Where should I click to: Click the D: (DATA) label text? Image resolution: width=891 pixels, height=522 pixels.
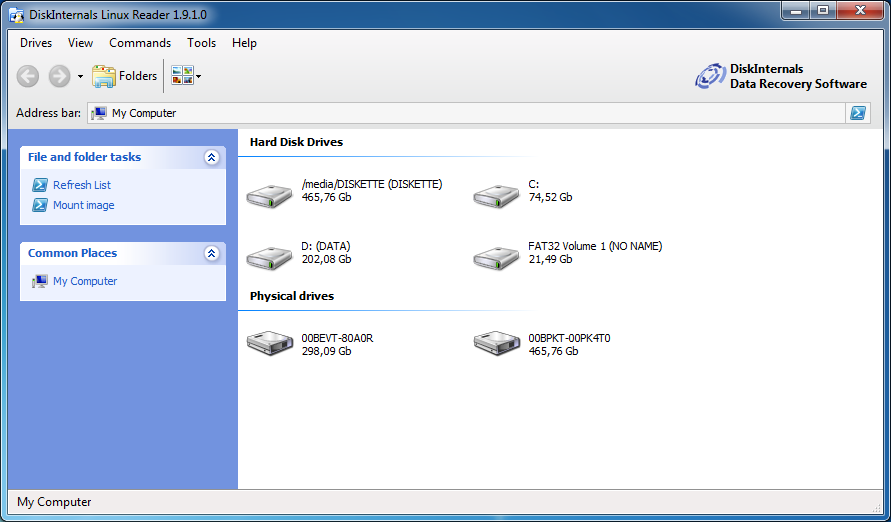[326, 246]
